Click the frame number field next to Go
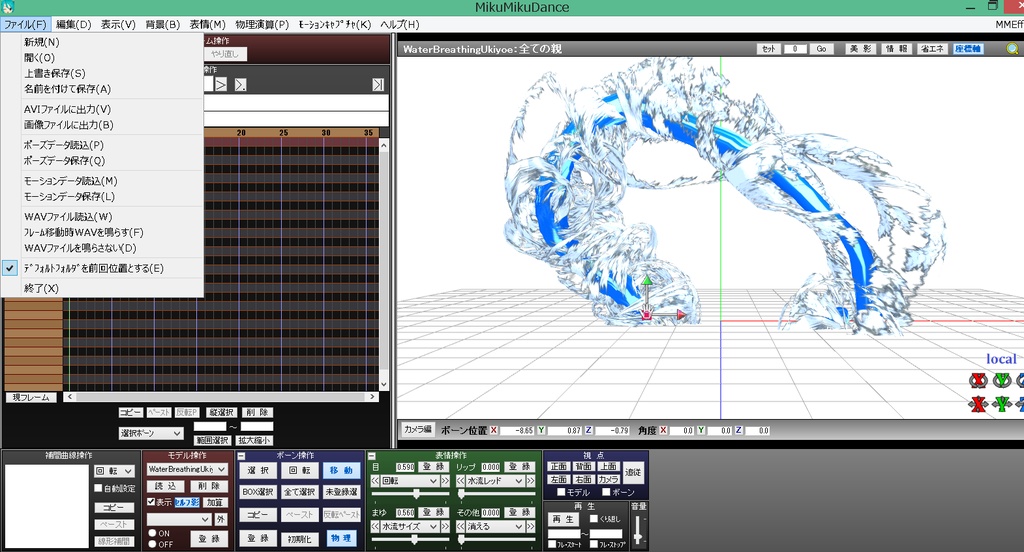Screen dimensions: 1024x552 tap(795, 49)
